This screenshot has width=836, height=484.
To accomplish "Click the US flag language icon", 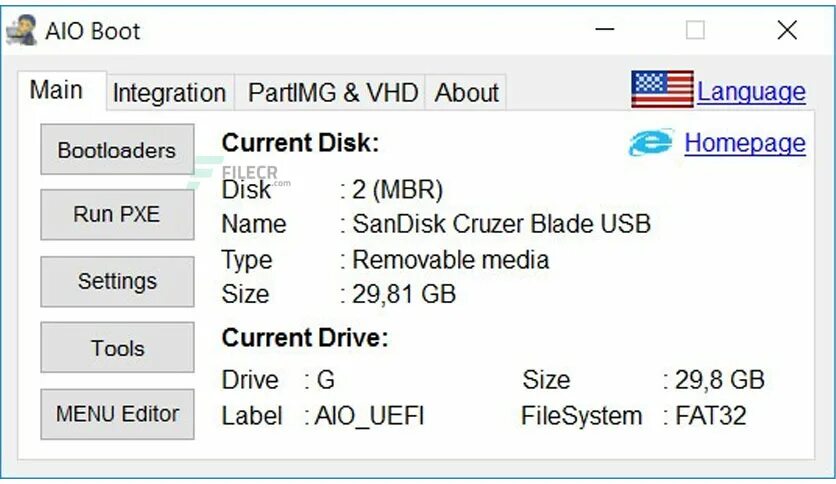I will 662,91.
